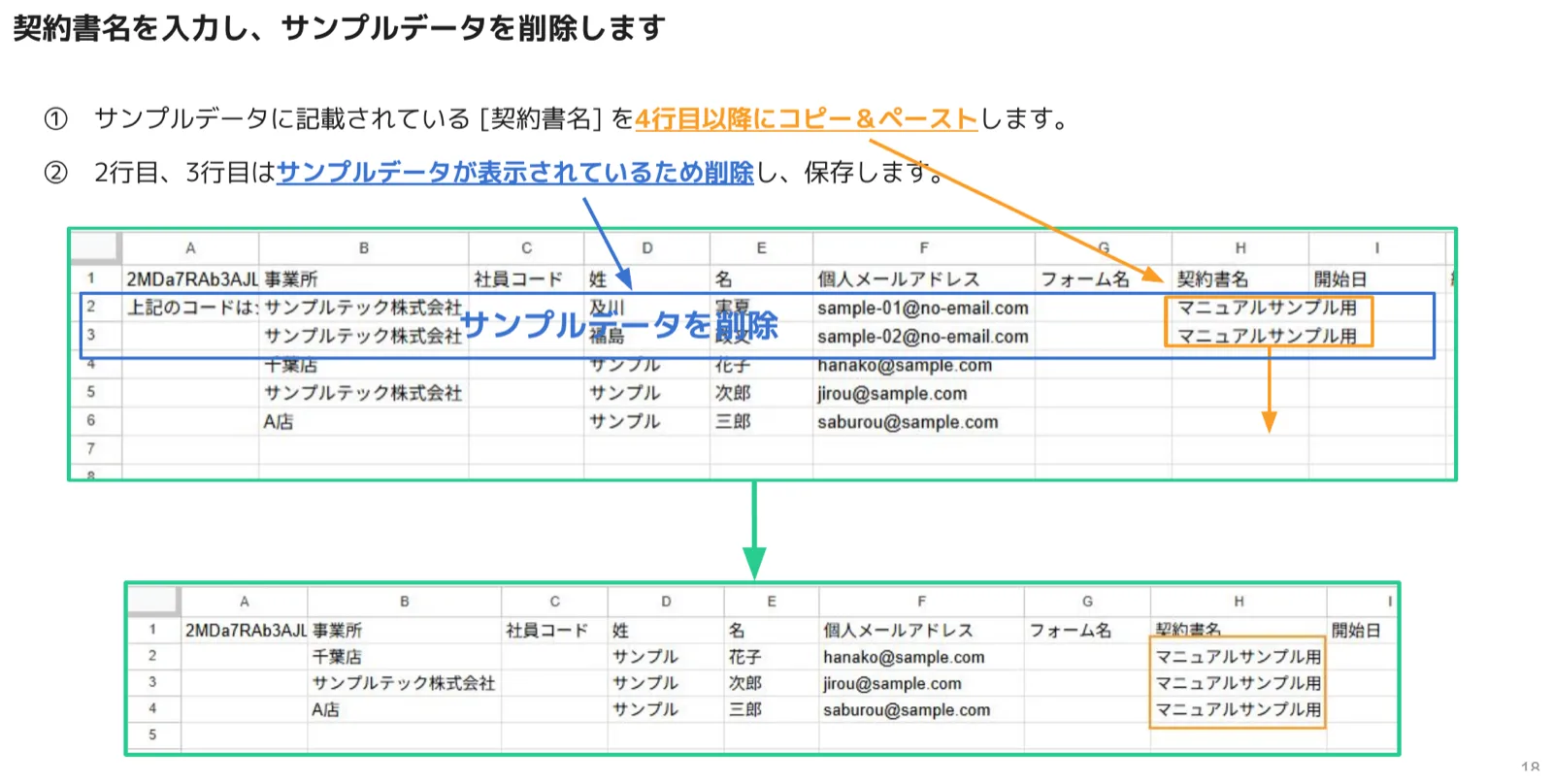Select マニュアルサンプル用 beside sample-02@no-email.com
This screenshot has height=784, width=1553.
coord(1267,337)
